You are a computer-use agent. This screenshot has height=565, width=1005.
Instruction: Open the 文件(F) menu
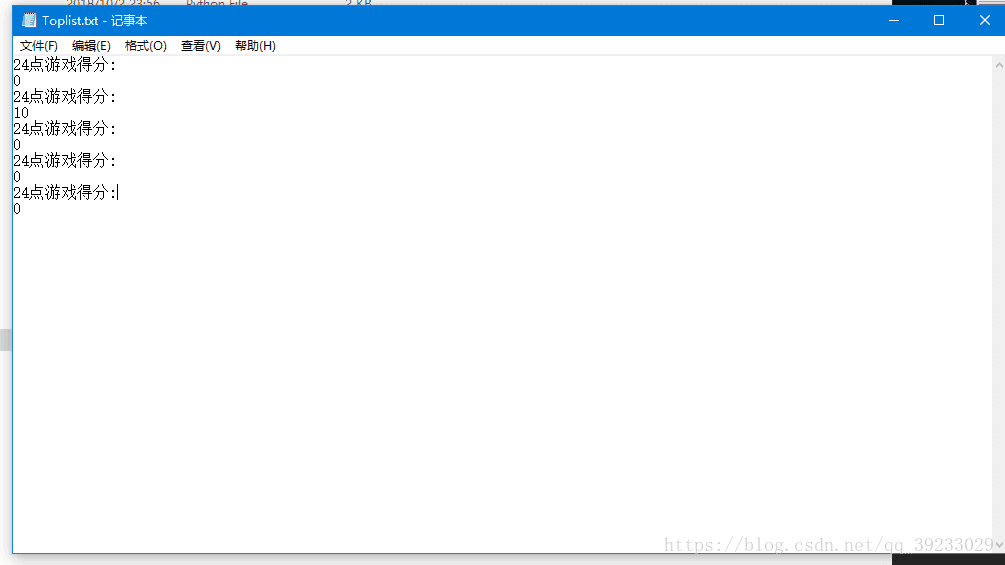click(x=38, y=45)
